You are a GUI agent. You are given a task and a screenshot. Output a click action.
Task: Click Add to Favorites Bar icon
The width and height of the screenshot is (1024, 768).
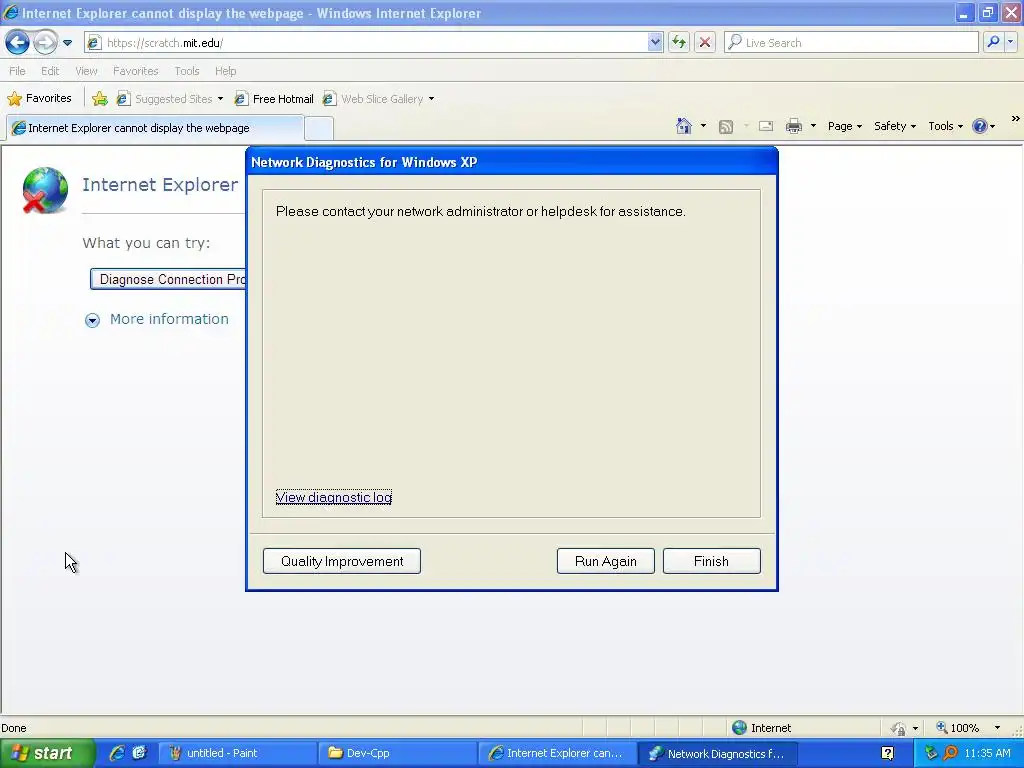click(100, 99)
